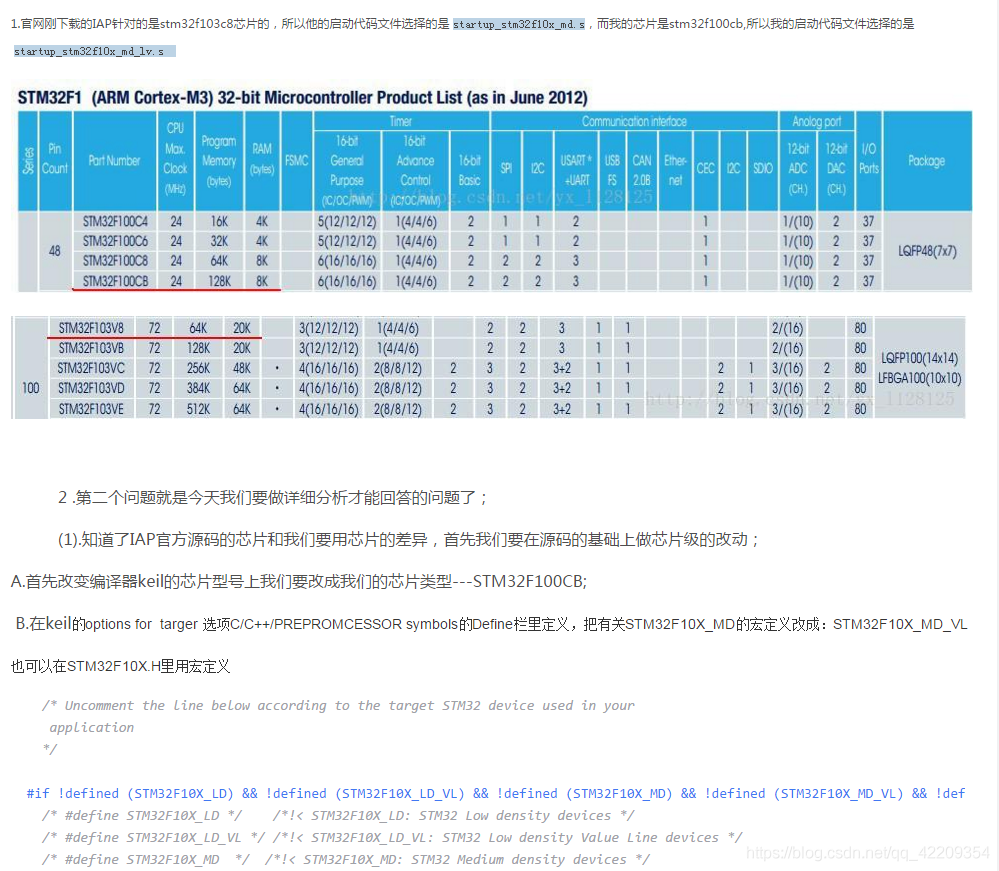This screenshot has width=999, height=871.
Task: Click the Analog port group header
Action: point(817,121)
